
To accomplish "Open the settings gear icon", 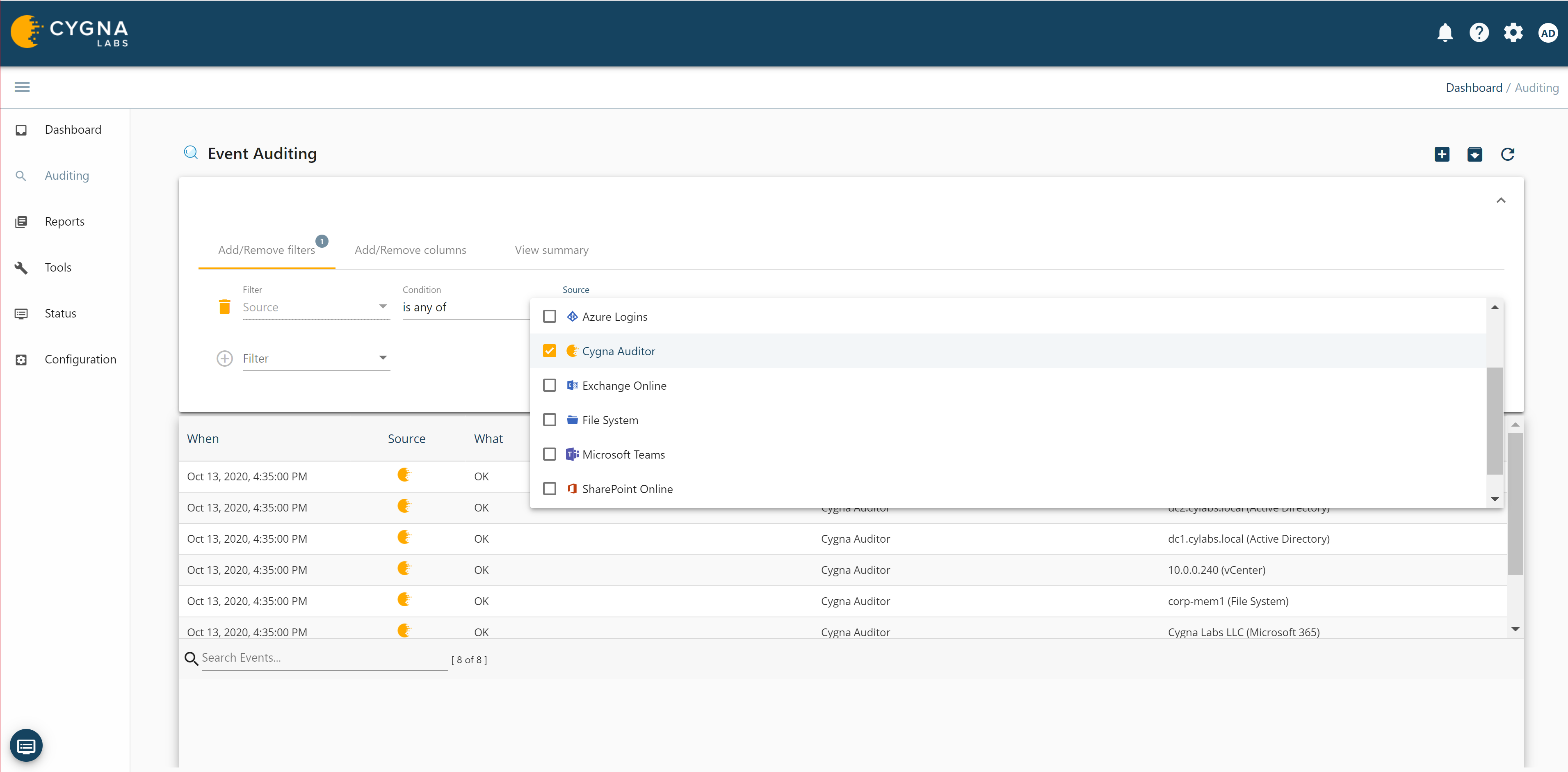I will (1513, 33).
